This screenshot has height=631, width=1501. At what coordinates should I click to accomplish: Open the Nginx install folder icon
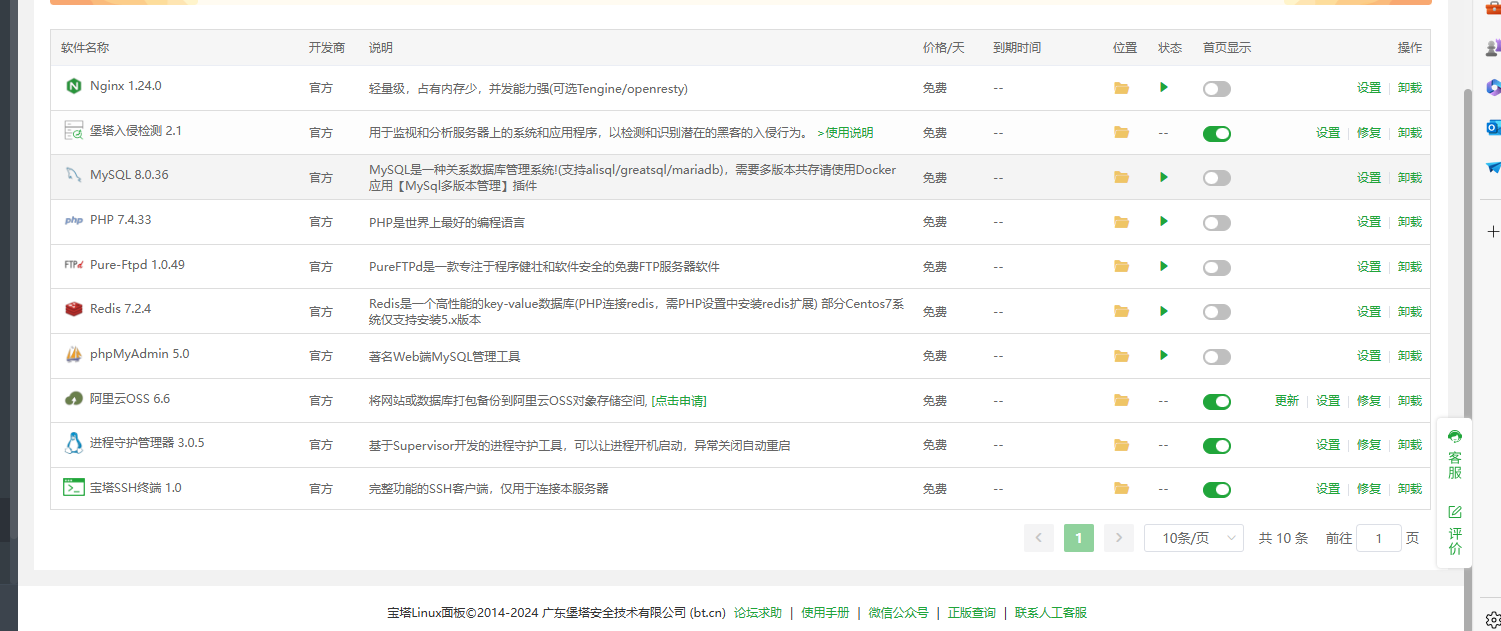(x=1121, y=88)
